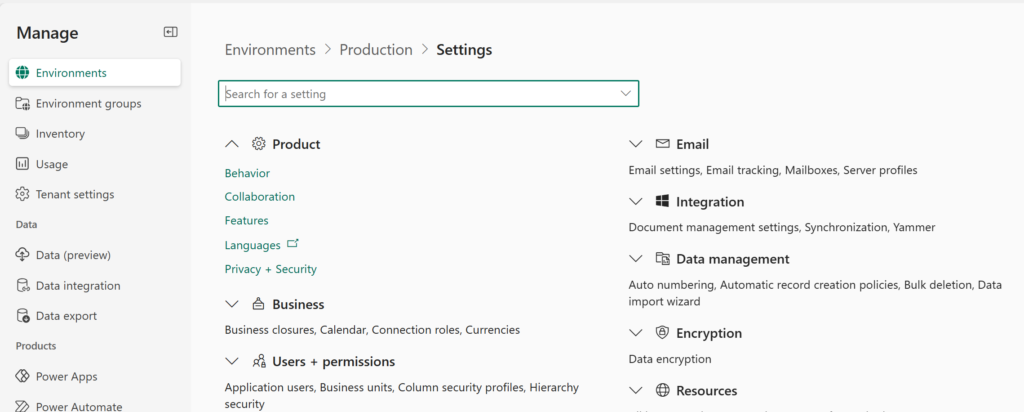Click the Users + permissions people icon
The width and height of the screenshot is (1024, 412).
[259, 361]
